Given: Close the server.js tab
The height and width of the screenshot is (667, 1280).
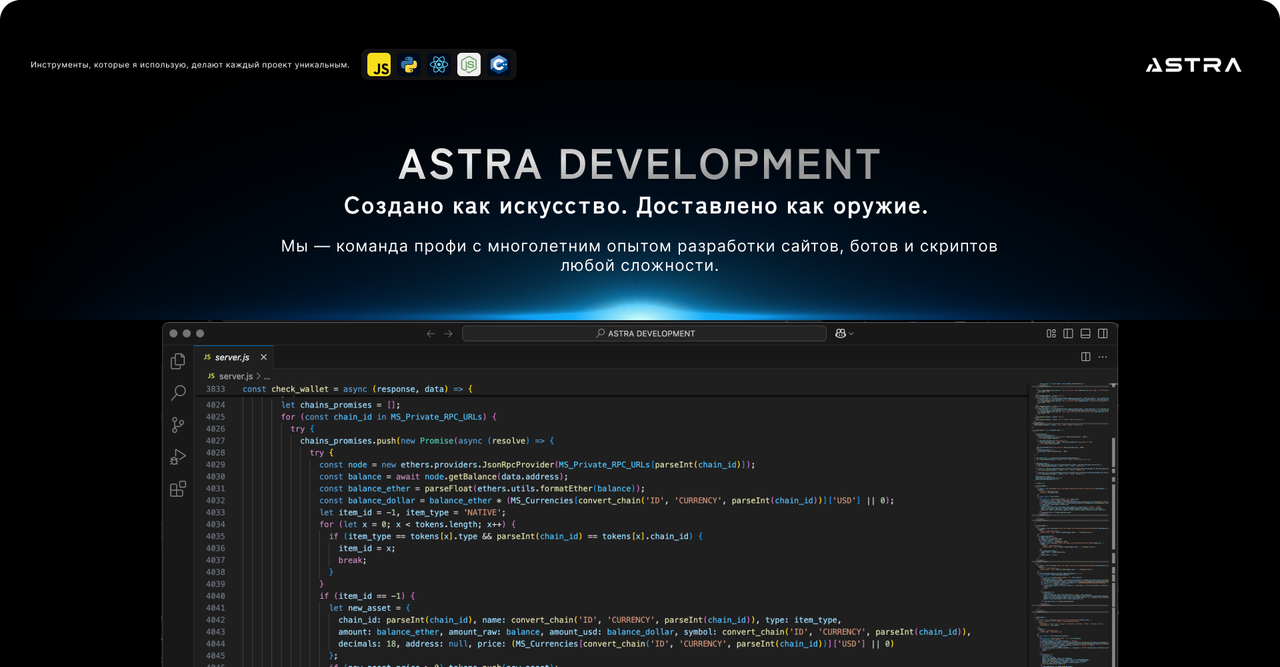Looking at the screenshot, I should pyautogui.click(x=264, y=357).
